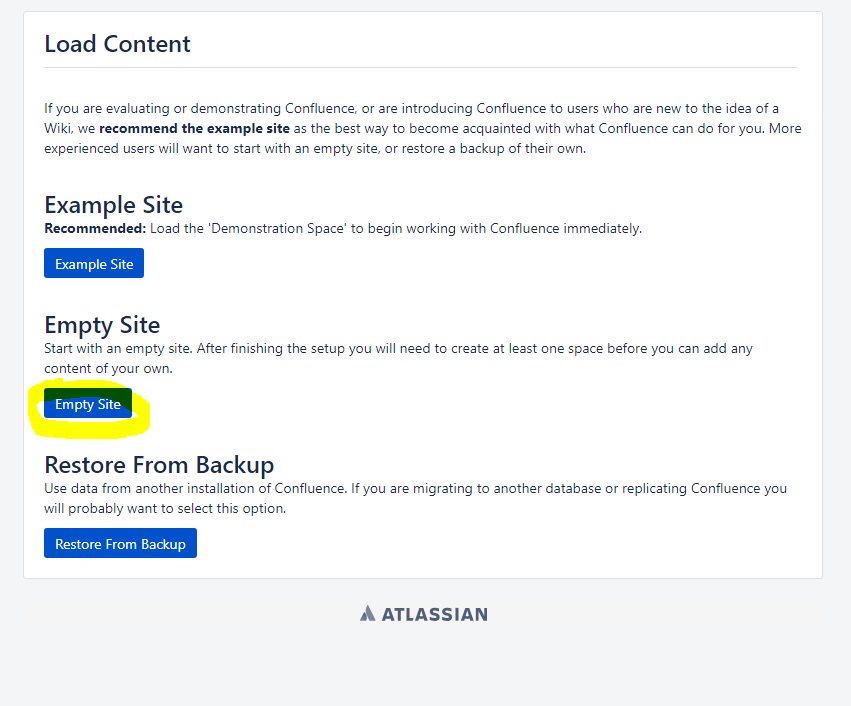Screen dimensions: 851x706
Task: Click the Atlassian logo in footer
Action: click(x=424, y=614)
